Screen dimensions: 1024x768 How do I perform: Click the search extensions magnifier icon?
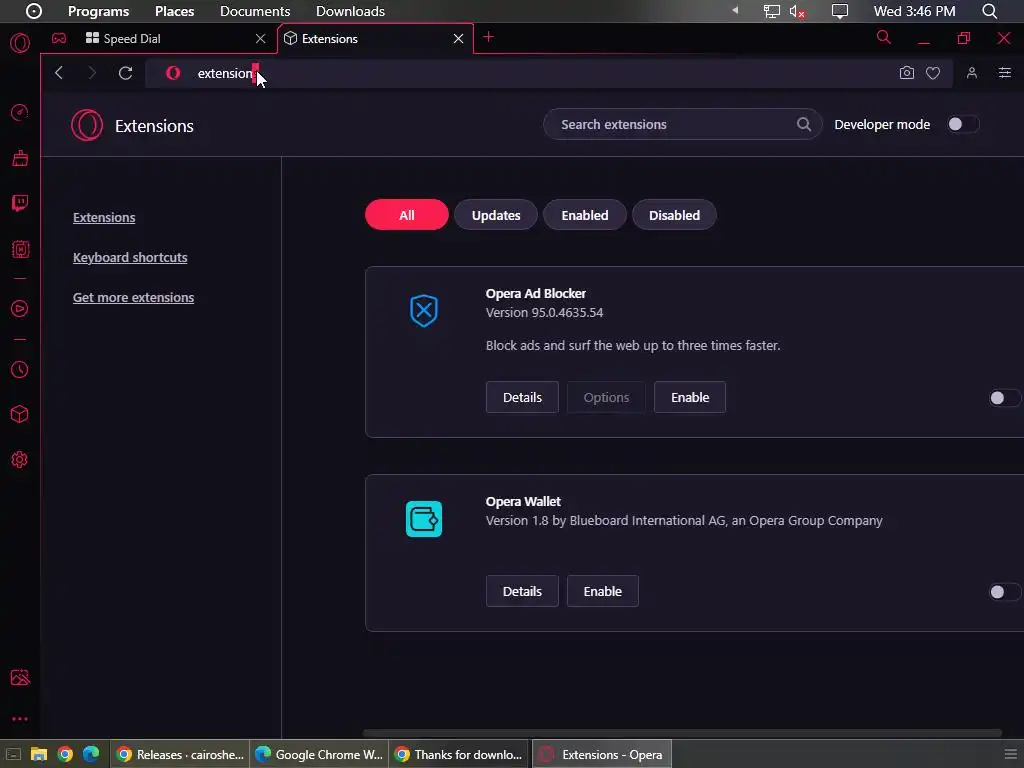pos(804,124)
